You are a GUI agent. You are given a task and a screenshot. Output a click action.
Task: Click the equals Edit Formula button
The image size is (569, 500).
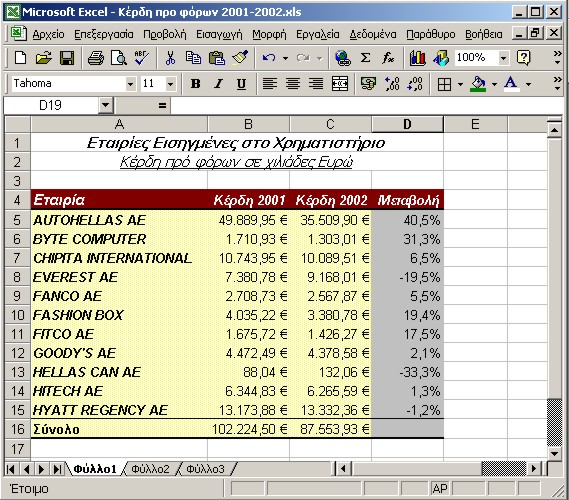tap(162, 106)
